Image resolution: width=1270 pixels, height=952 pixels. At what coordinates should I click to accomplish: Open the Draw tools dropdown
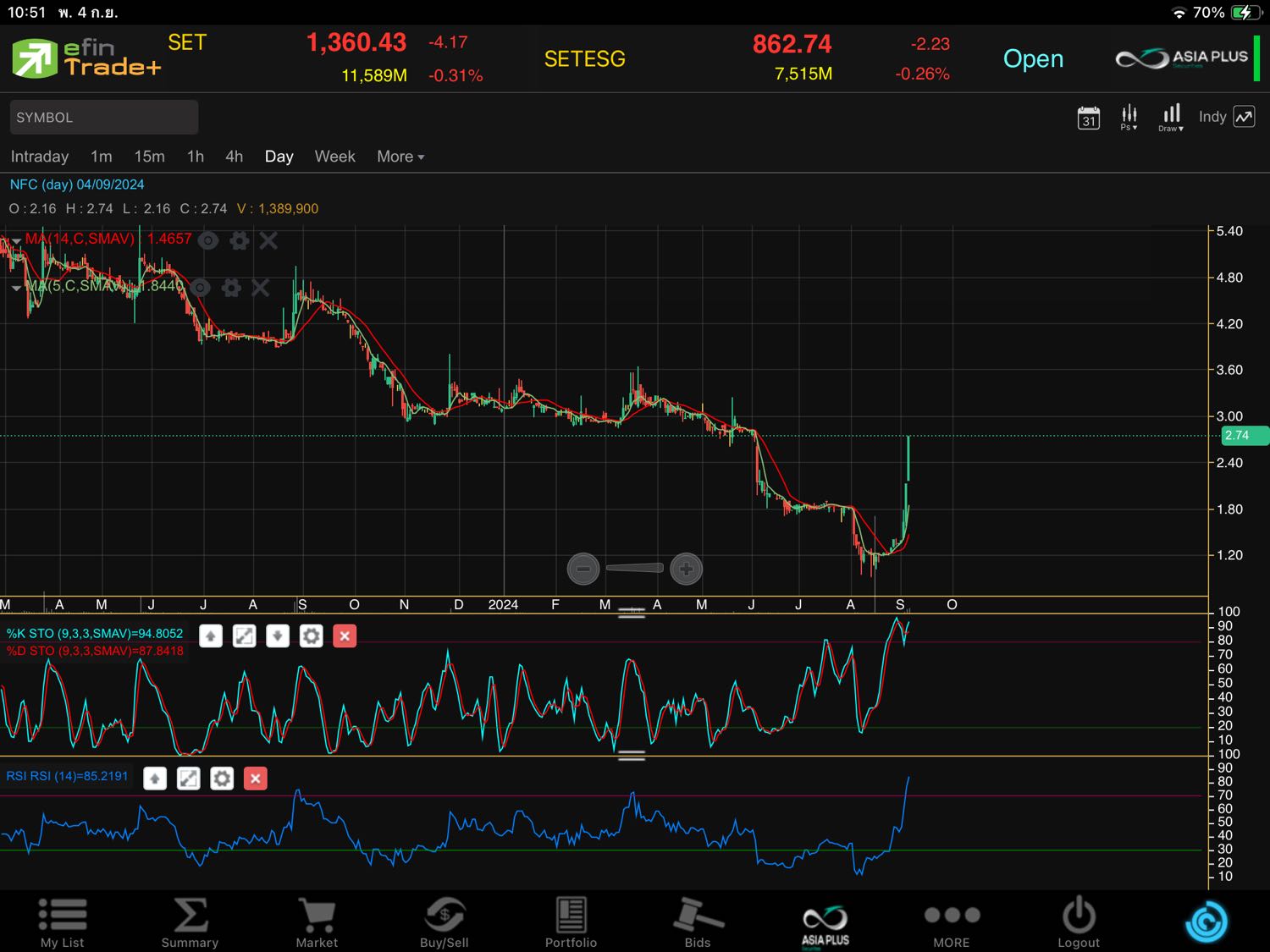1171,118
